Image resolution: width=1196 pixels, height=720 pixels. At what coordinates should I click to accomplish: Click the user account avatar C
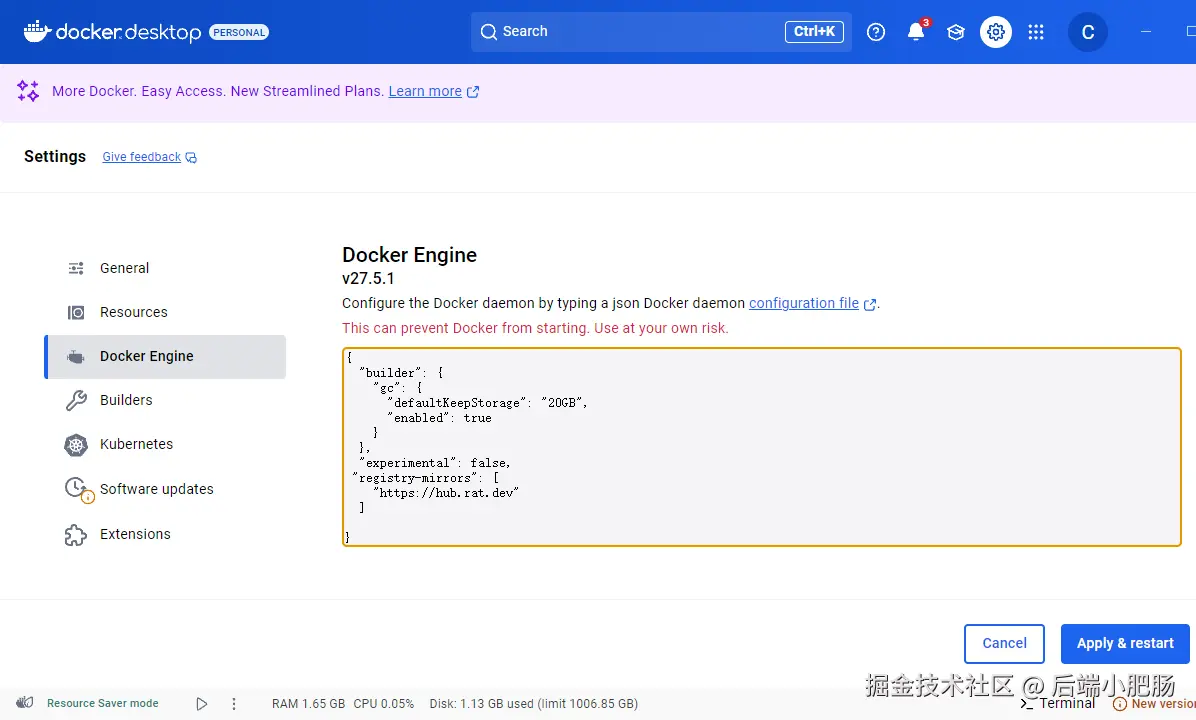[x=1088, y=32]
